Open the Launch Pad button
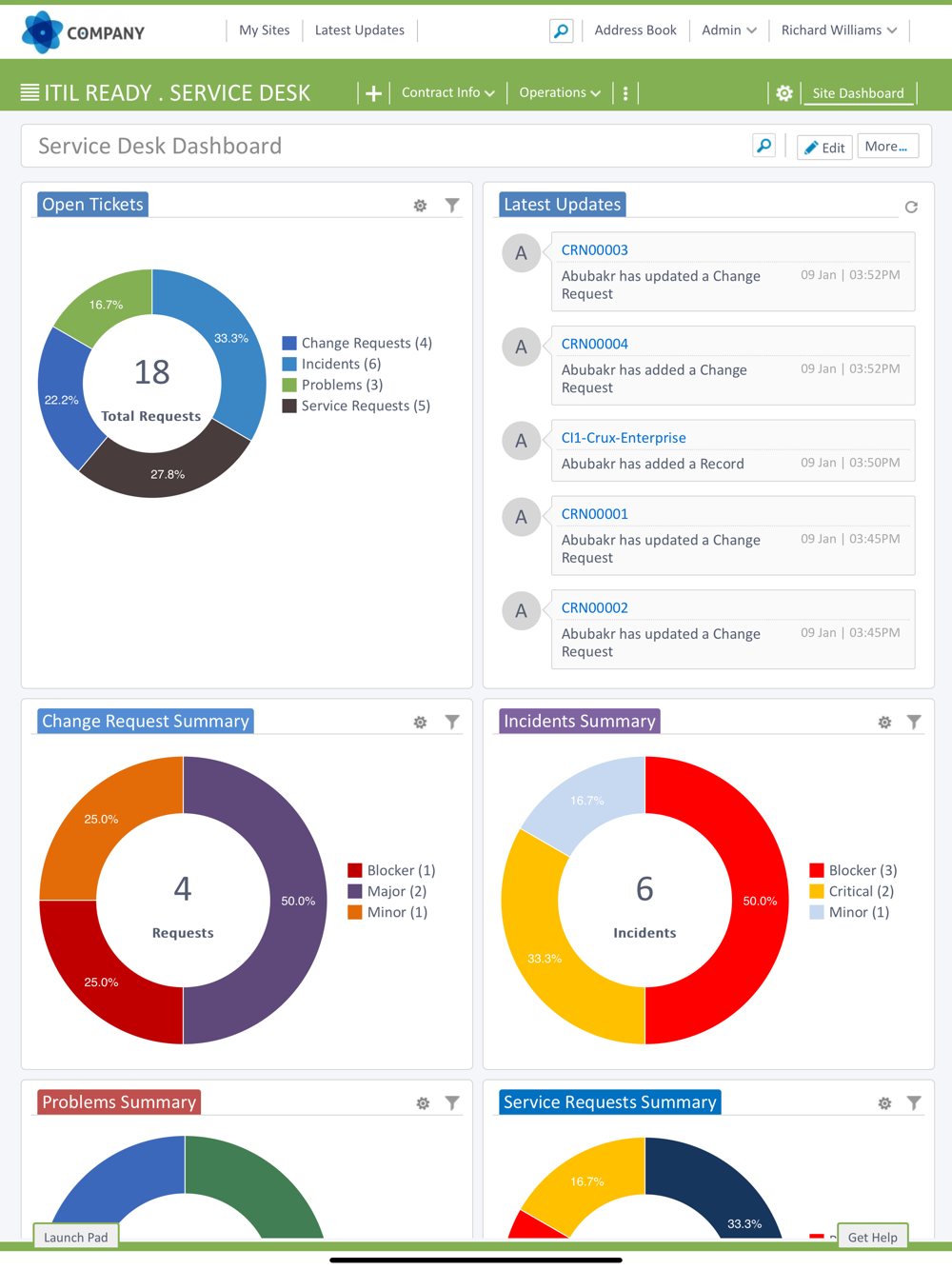 point(76,1237)
